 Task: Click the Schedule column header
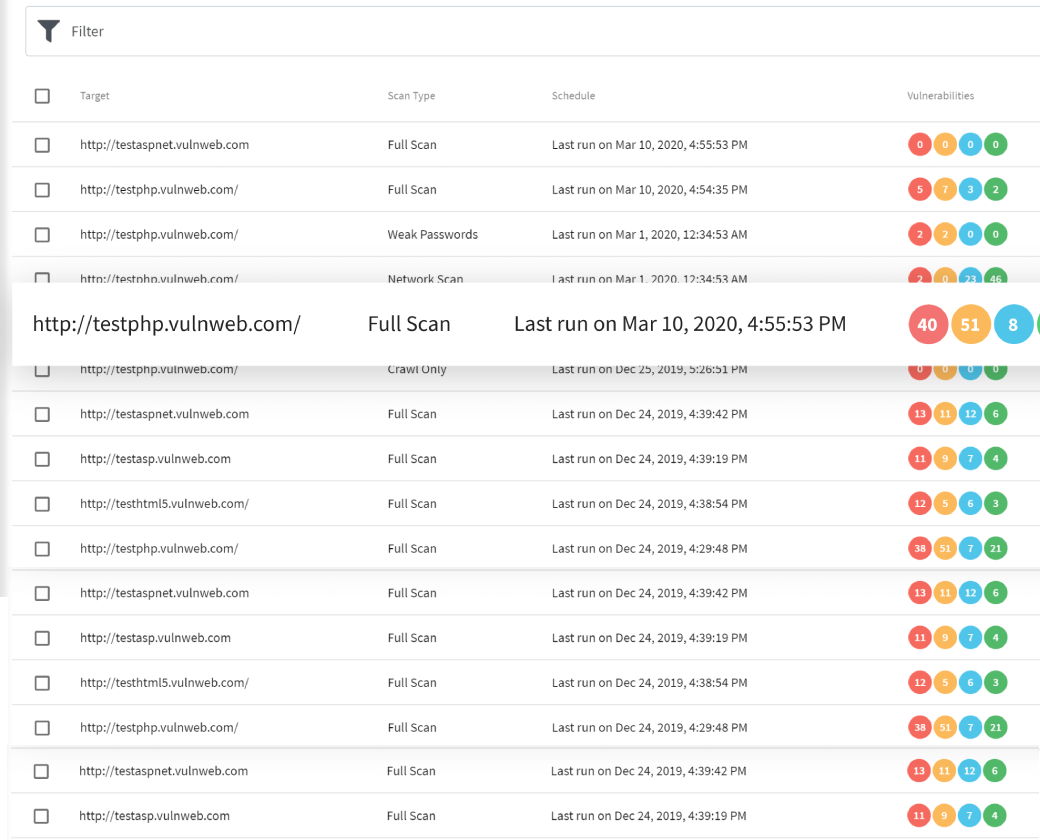(x=573, y=95)
